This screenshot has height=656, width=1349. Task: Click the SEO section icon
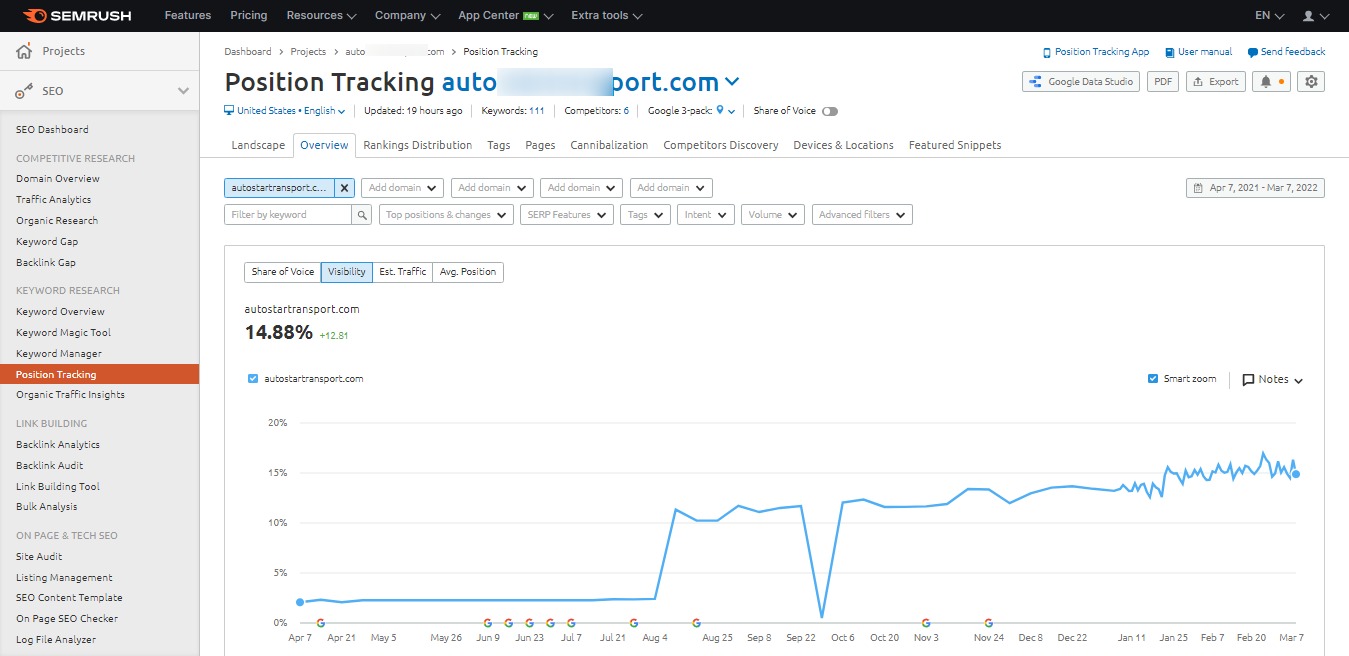[24, 91]
